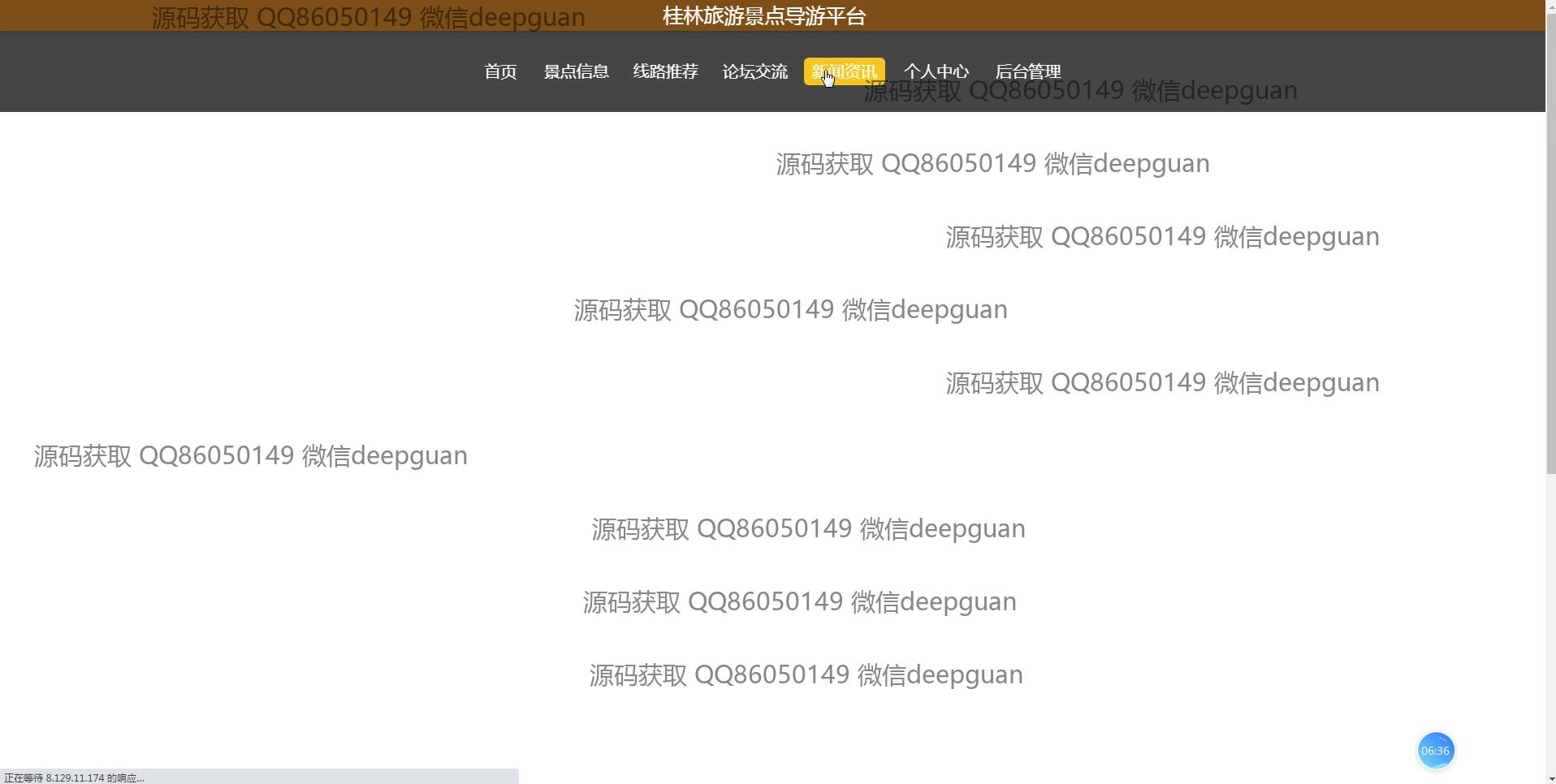
Task: Visit the 论坛交流 forum section
Action: tap(754, 71)
